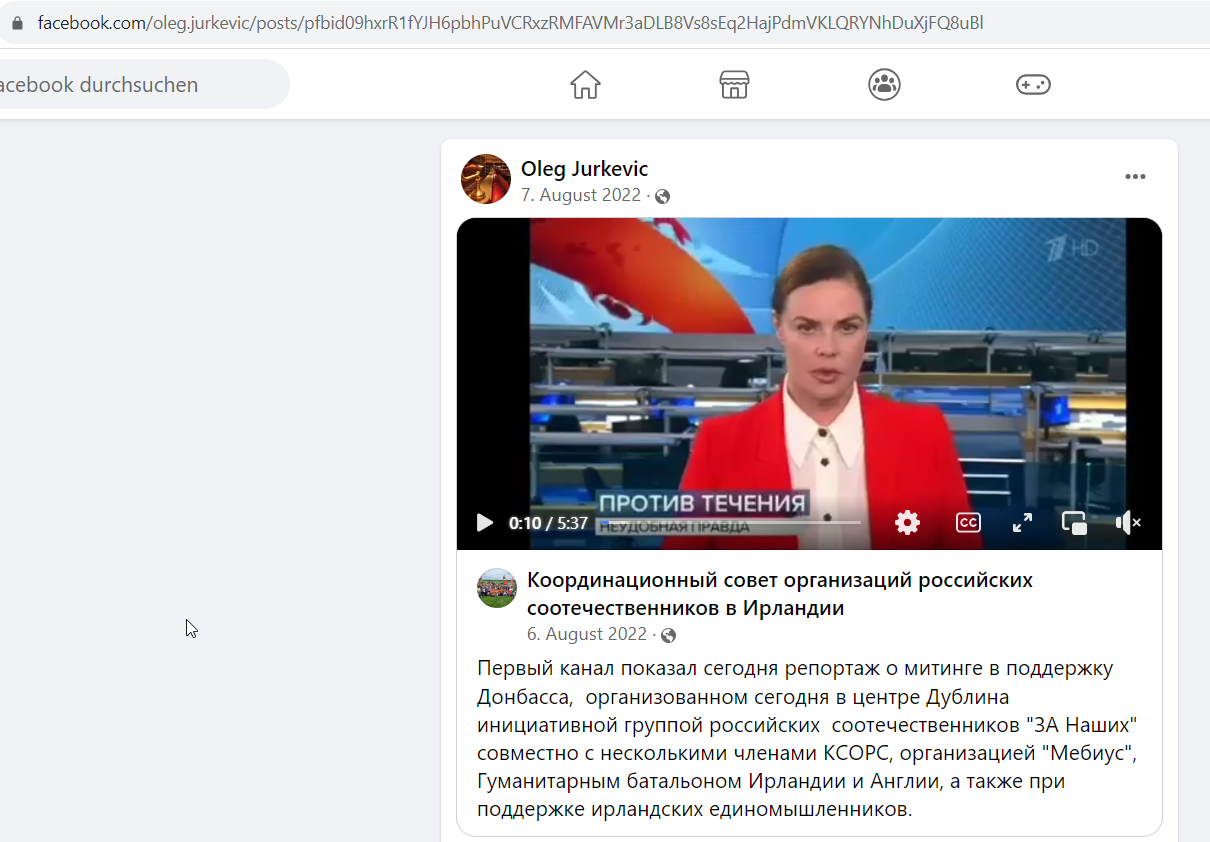Enable picture-in-picture mini player

pyautogui.click(x=1074, y=522)
